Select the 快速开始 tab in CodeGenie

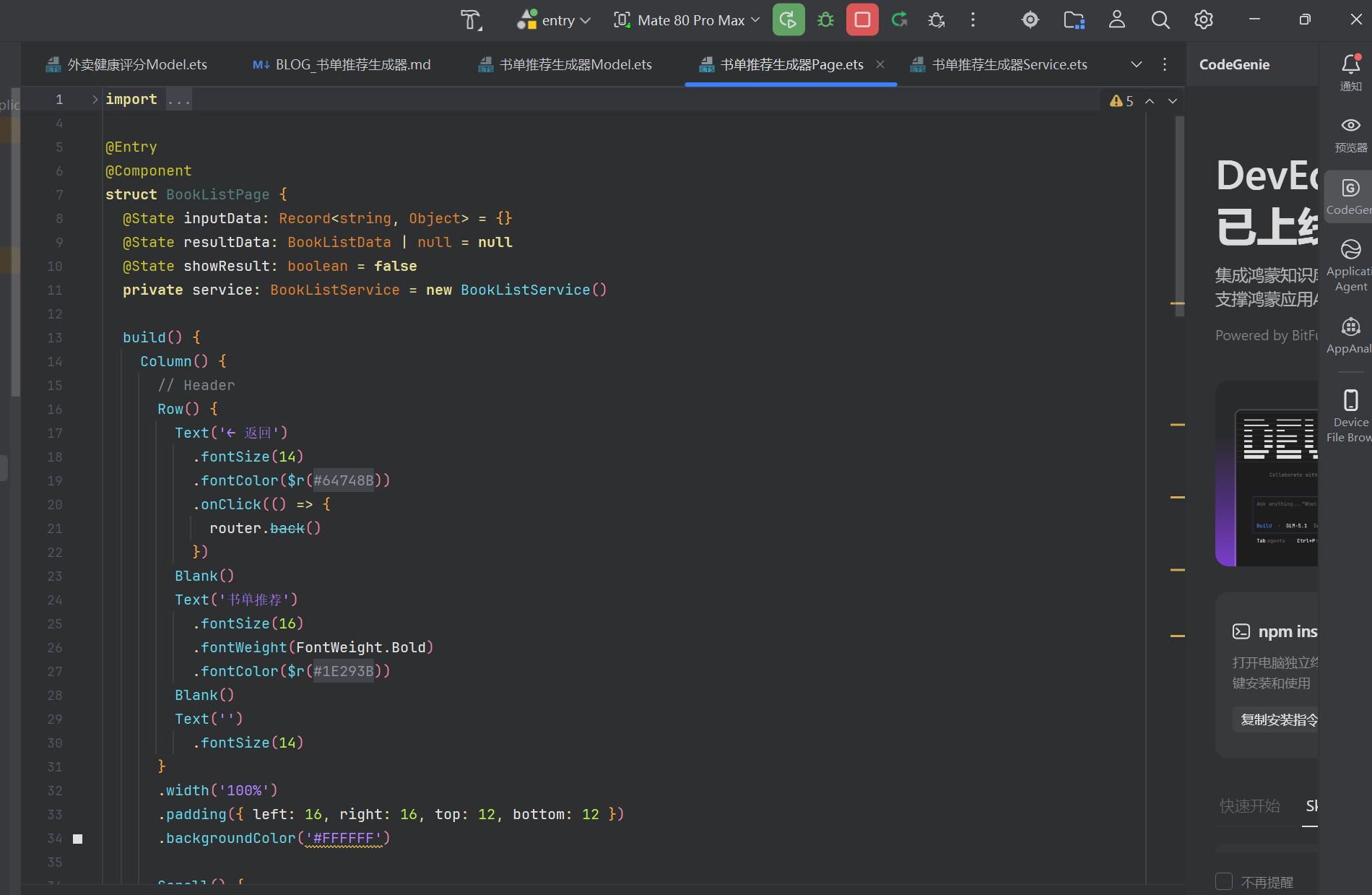pos(1249,805)
